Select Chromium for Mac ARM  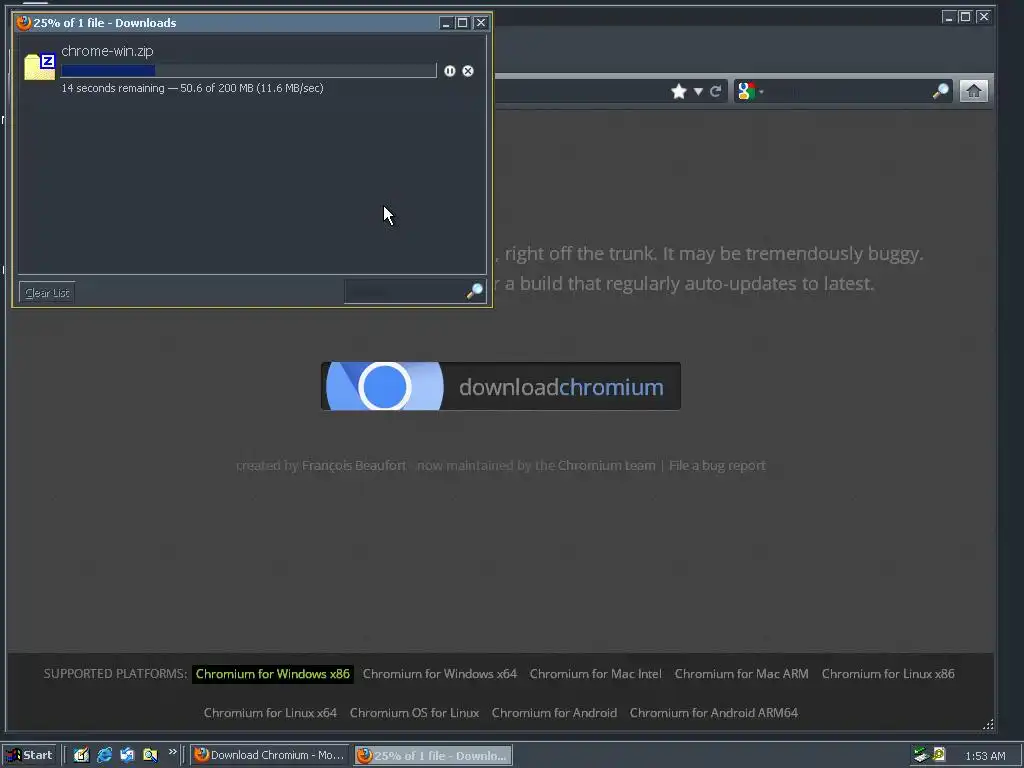coord(742,674)
